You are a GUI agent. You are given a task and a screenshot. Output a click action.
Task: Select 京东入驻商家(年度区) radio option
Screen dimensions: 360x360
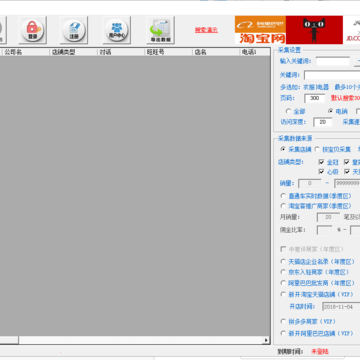283,272
